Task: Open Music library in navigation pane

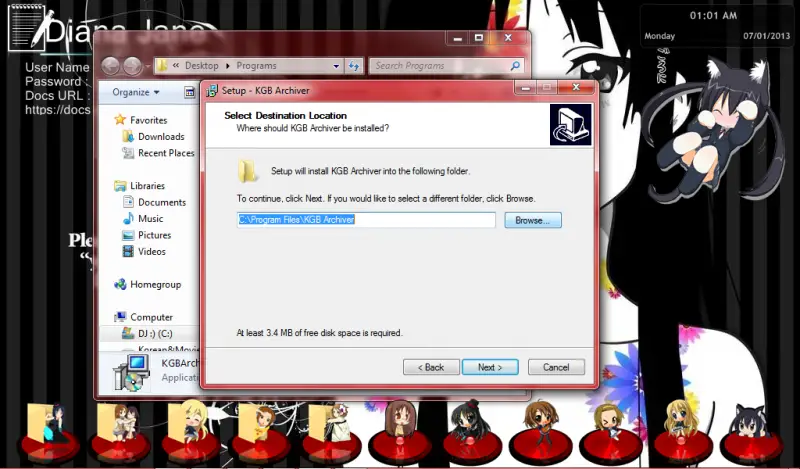Action: tap(151, 218)
